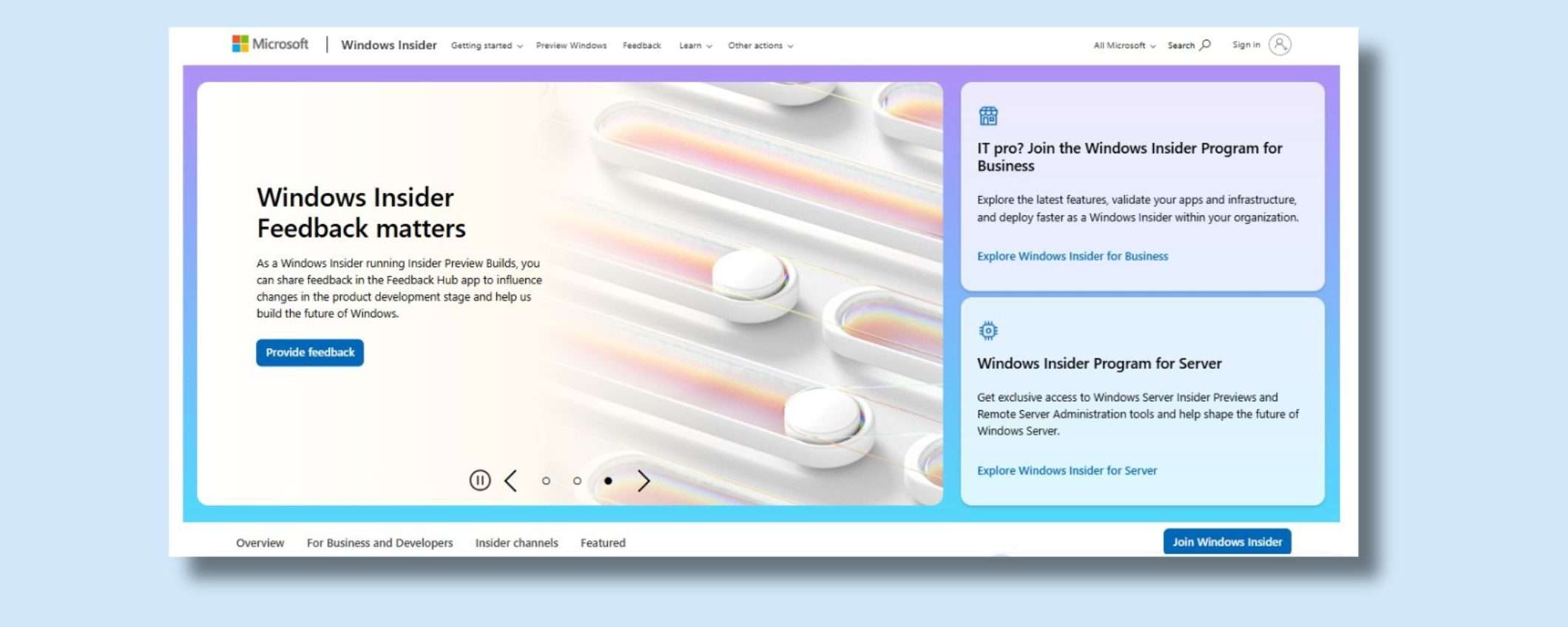The width and height of the screenshot is (1568, 627).
Task: Click the Search label in header
Action: (1181, 46)
